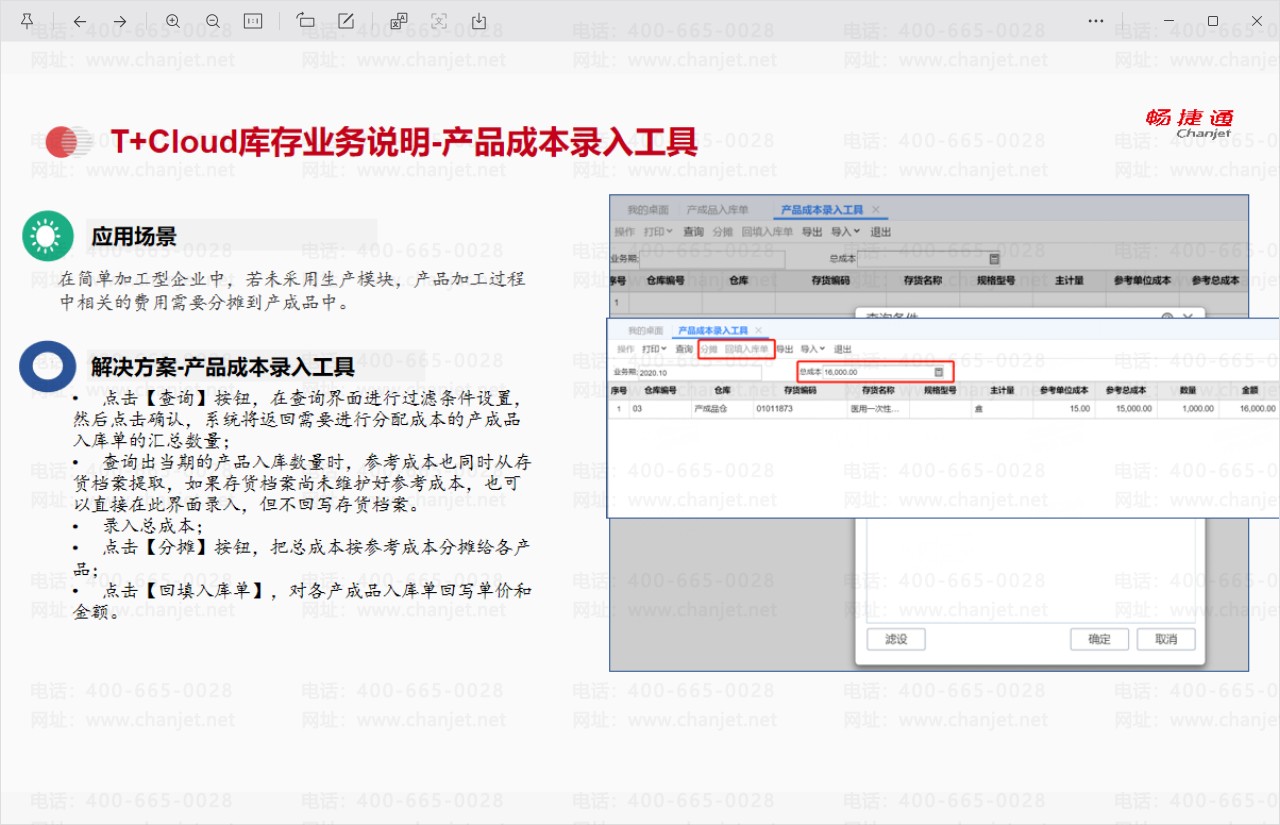This screenshot has height=825, width=1280.
Task: Click 导出 in the background screenshot toolbar
Action: [x=812, y=231]
